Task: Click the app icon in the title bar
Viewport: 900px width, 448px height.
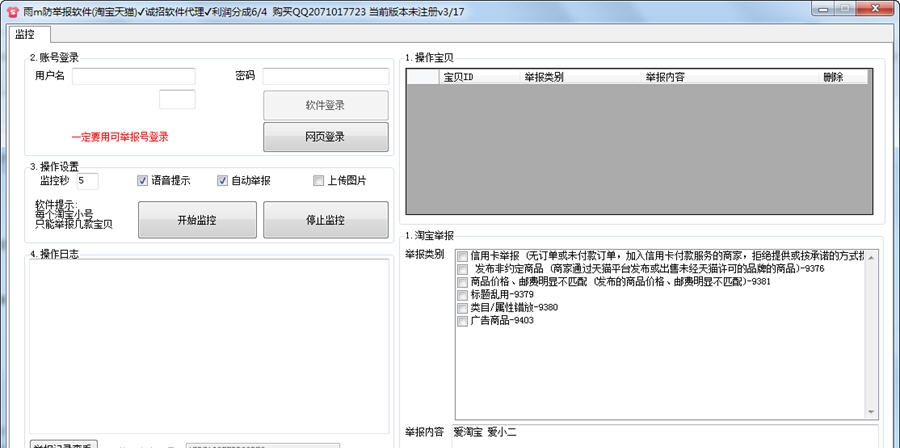Action: click(x=13, y=11)
